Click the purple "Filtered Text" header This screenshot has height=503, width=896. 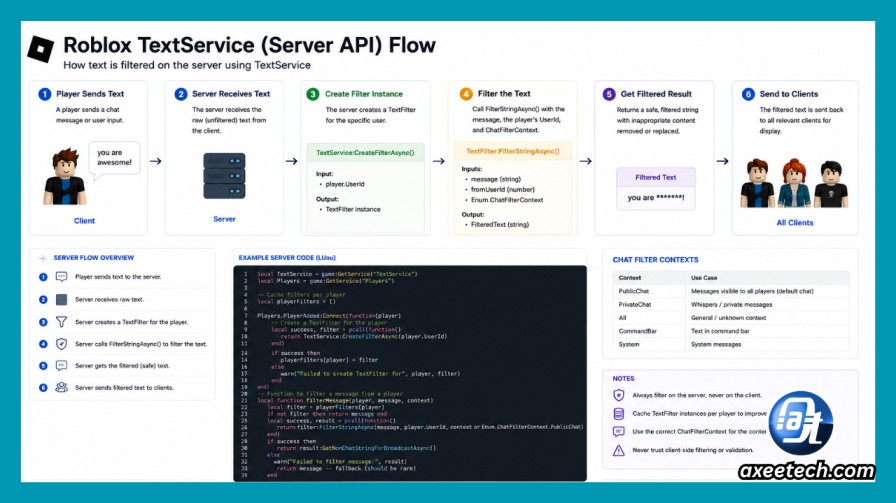click(x=655, y=177)
